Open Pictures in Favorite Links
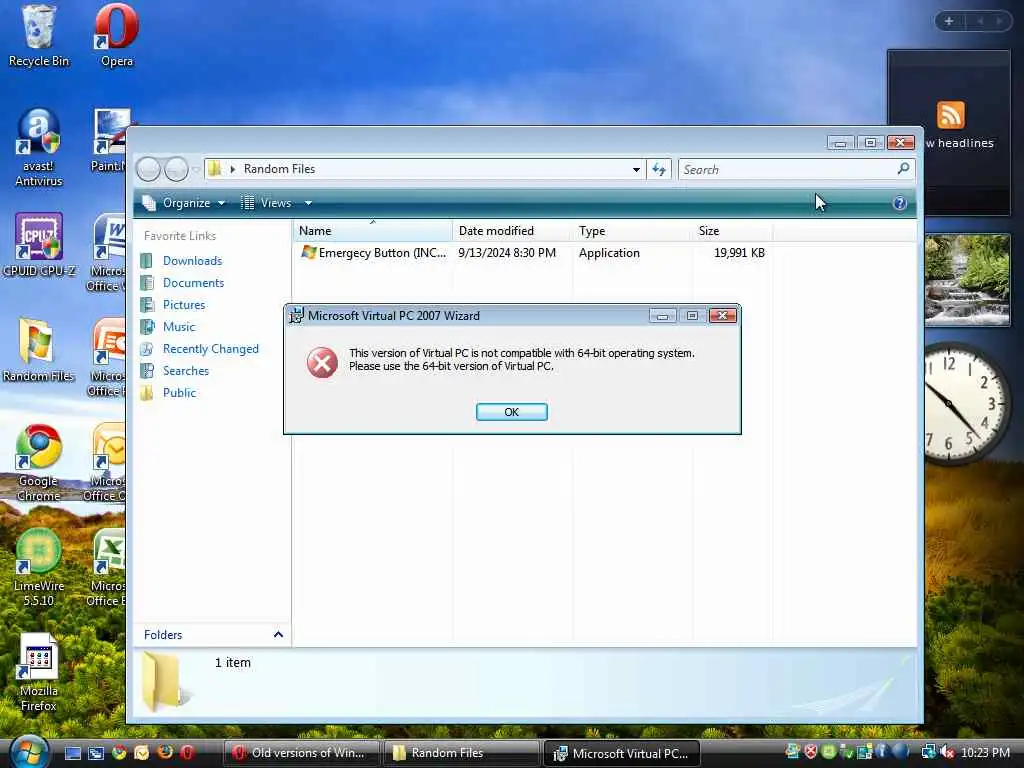This screenshot has width=1024, height=768. click(184, 305)
